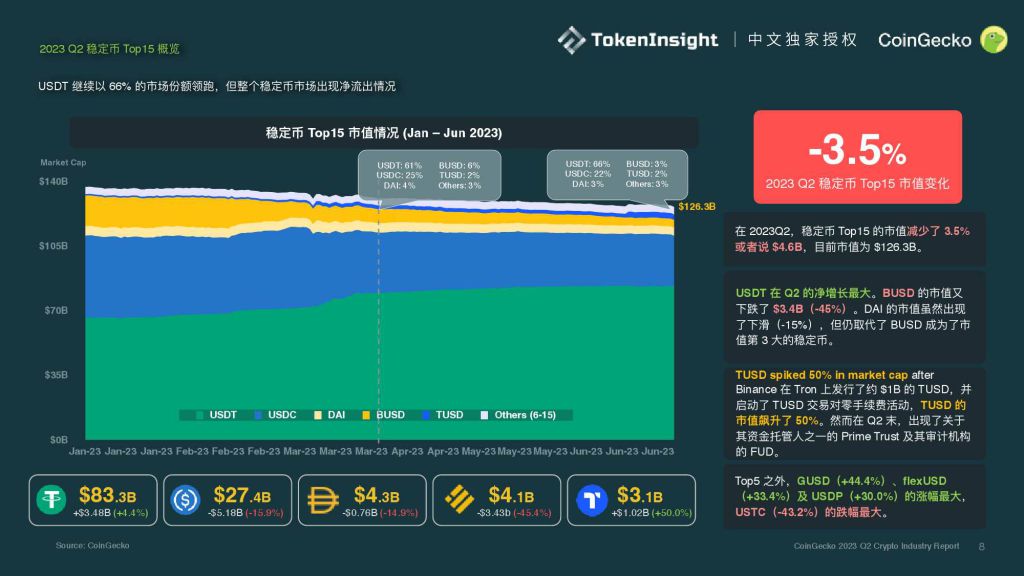1024x576 pixels.
Task: Select the blue TUSD coin icon
Action: [592, 500]
